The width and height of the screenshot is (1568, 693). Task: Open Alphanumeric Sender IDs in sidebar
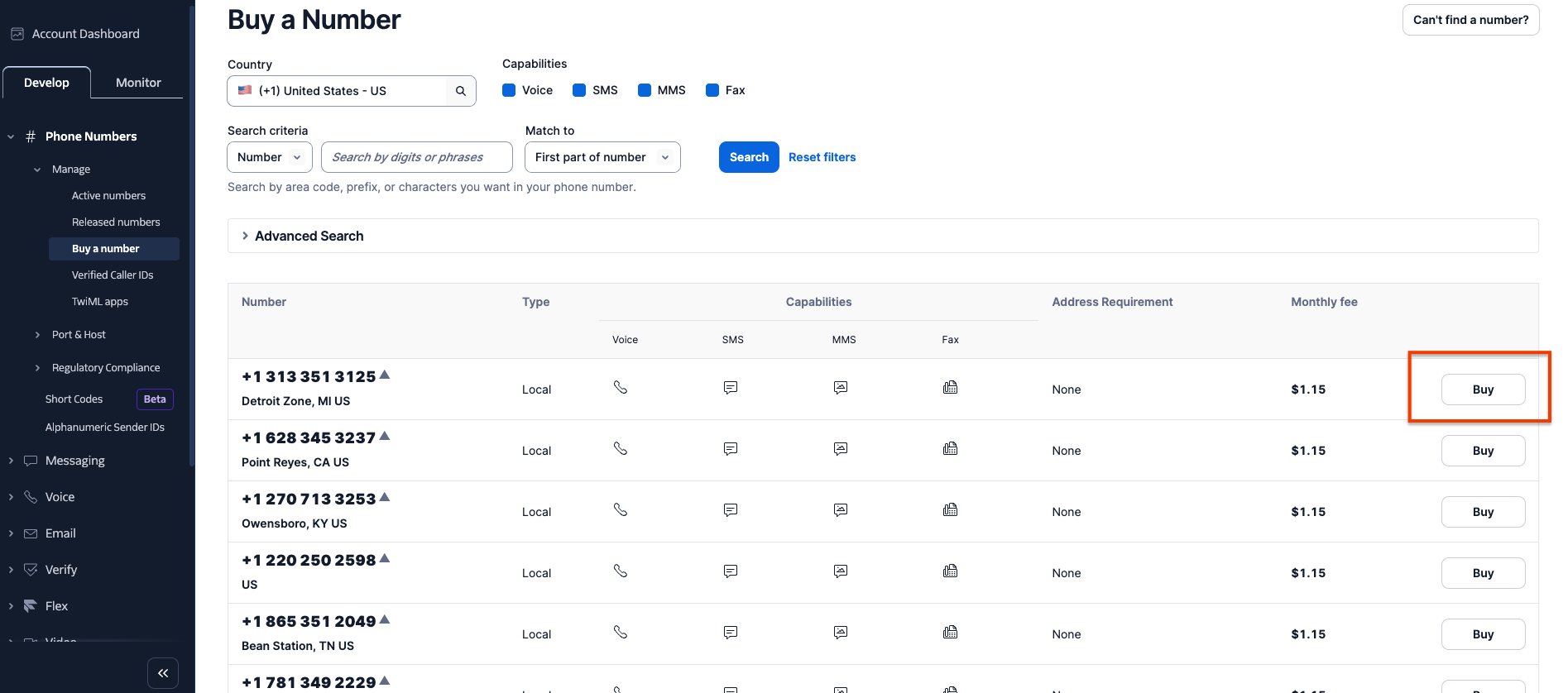coord(105,428)
